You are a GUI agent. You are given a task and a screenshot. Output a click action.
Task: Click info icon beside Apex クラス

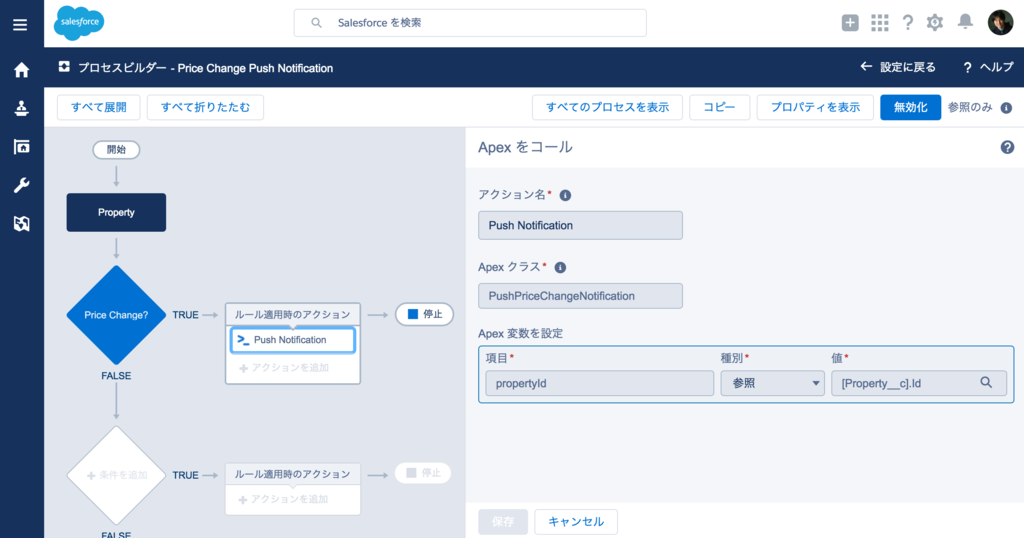pyautogui.click(x=560, y=268)
